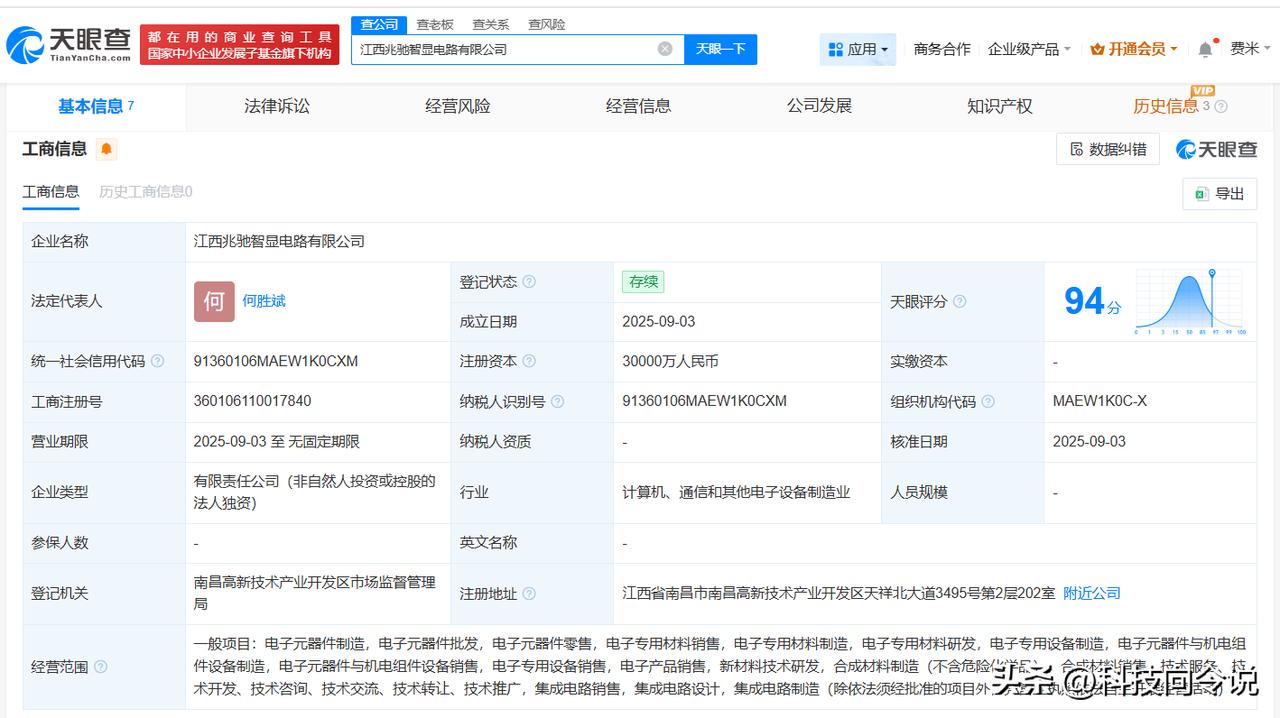Click credit code 91360106MAEW1K0CXM in 统一社会信用代码 row

(x=276, y=361)
